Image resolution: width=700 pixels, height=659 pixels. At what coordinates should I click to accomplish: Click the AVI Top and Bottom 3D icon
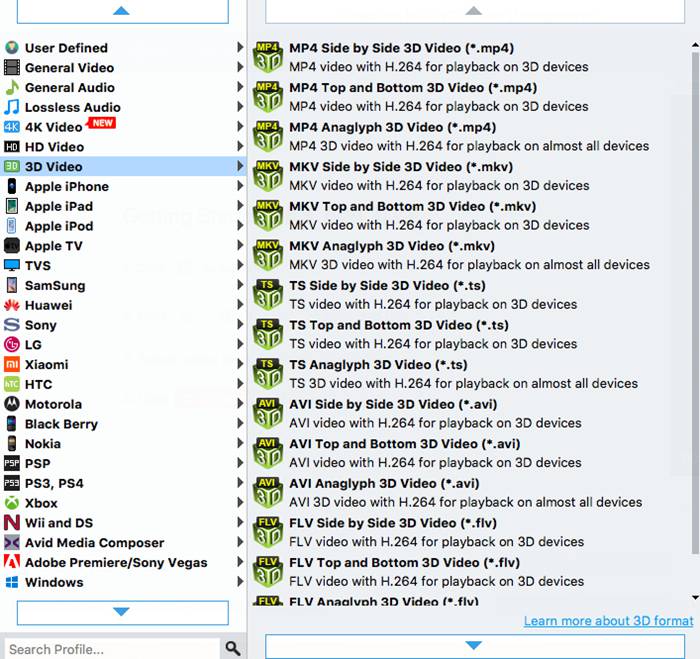[268, 453]
